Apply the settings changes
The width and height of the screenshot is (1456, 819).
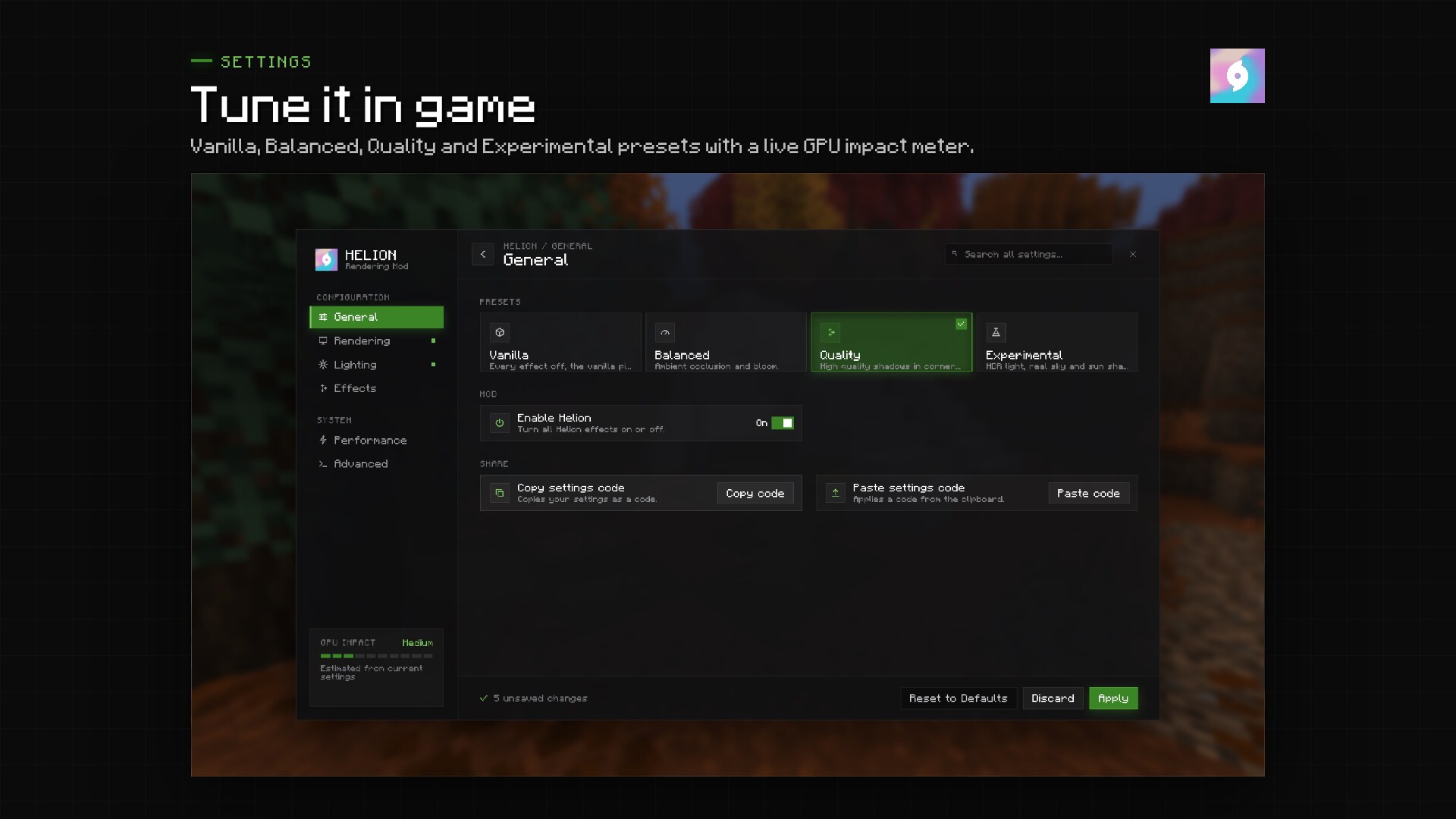[x=1113, y=698]
